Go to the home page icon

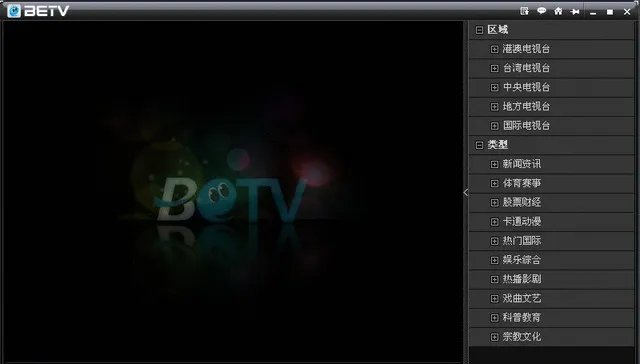click(x=558, y=11)
